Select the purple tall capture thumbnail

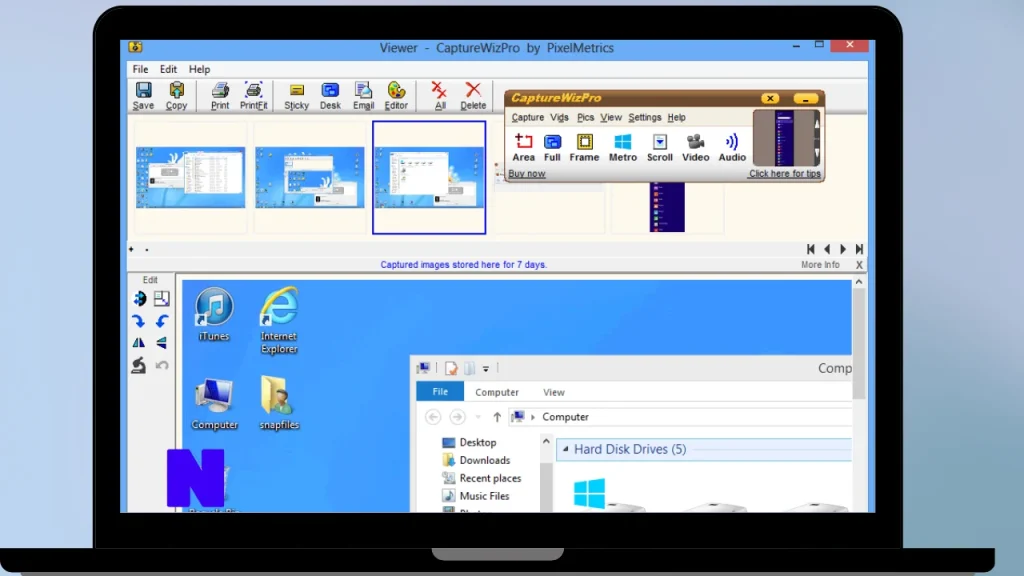click(667, 206)
